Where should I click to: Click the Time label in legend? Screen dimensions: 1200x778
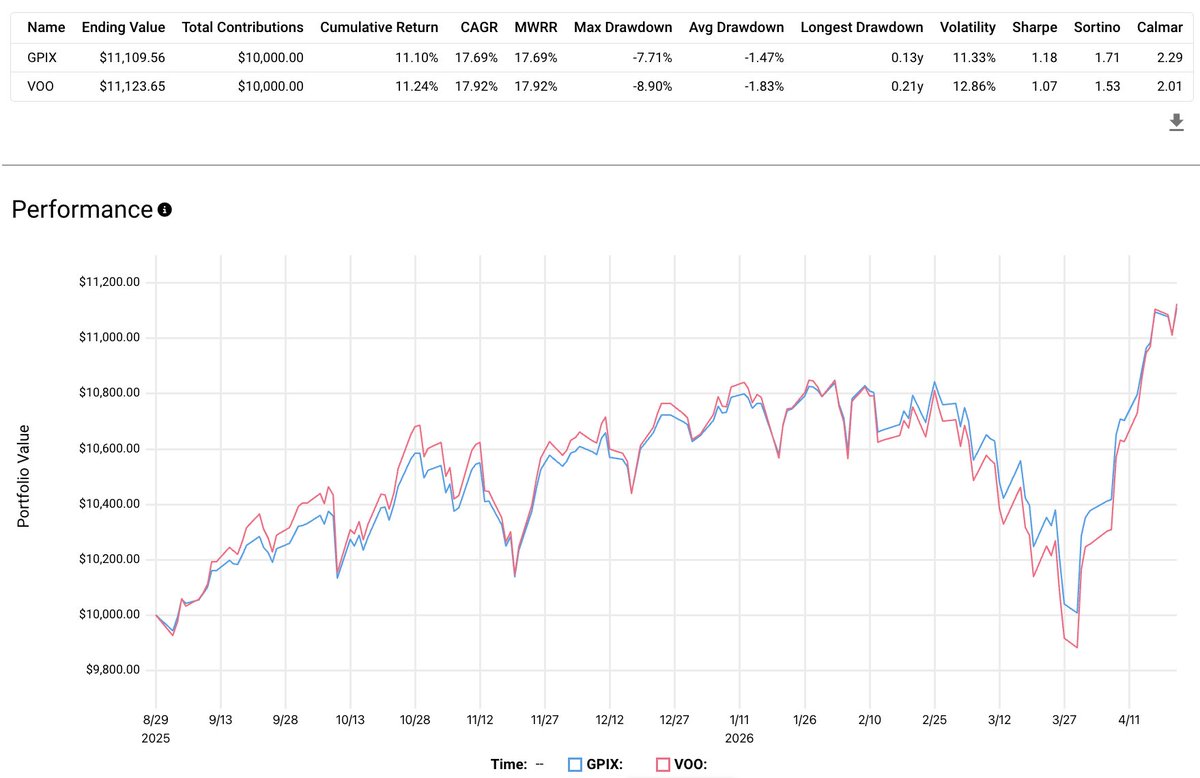pyautogui.click(x=509, y=765)
